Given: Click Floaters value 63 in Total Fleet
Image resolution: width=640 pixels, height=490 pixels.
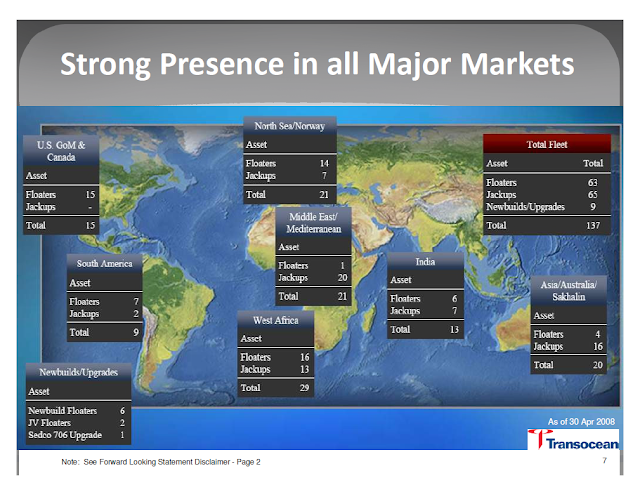Looking at the screenshot, I should point(592,183).
